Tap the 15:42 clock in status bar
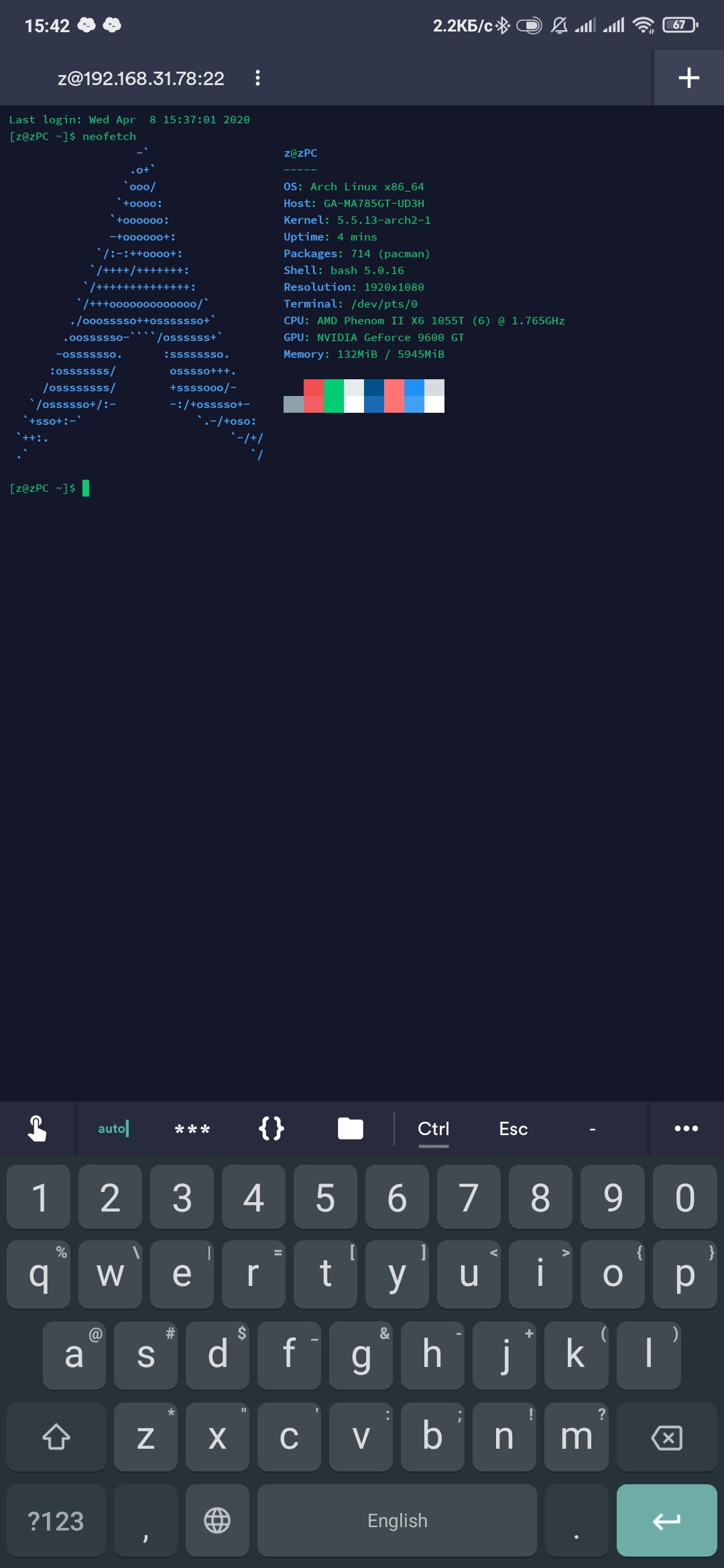 click(x=47, y=25)
